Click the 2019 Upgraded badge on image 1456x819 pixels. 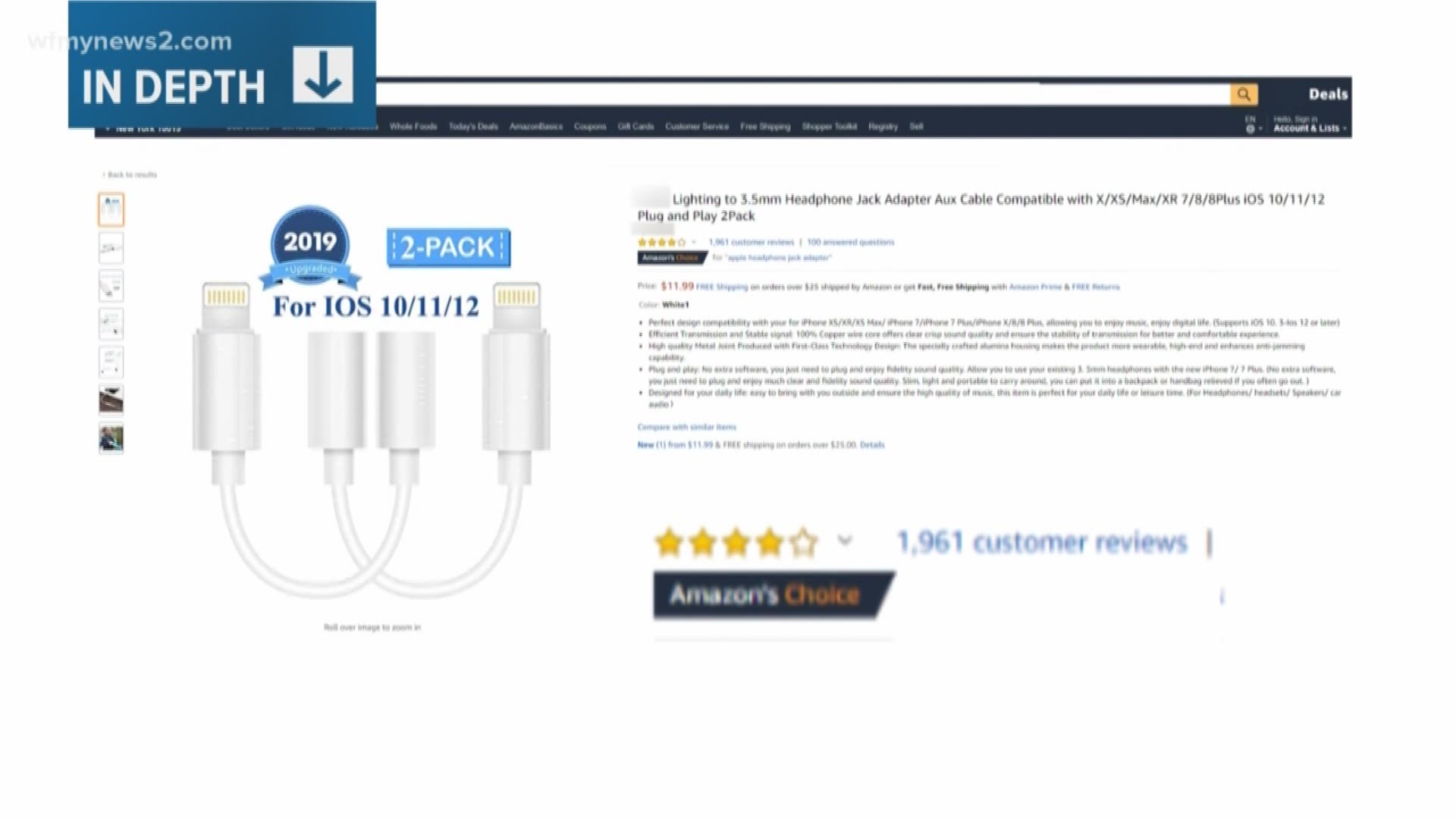click(x=310, y=249)
